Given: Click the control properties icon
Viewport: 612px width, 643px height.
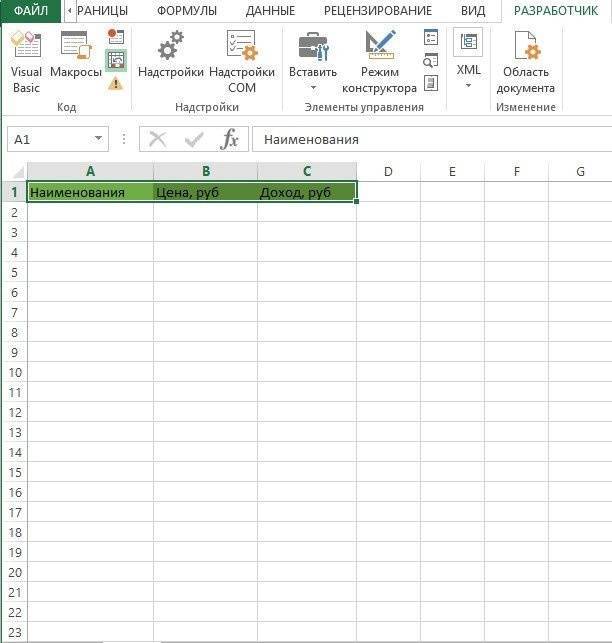Looking at the screenshot, I should [431, 37].
